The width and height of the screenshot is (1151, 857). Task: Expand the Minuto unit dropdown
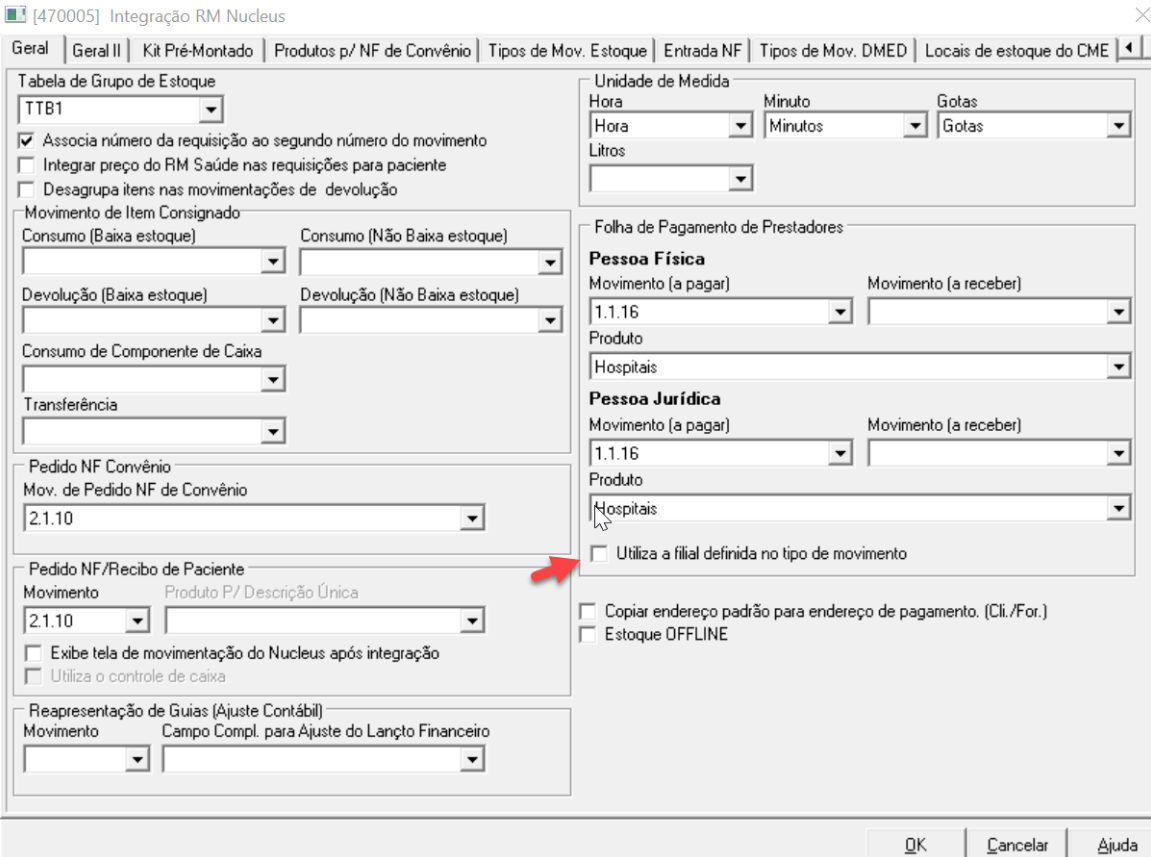tap(915, 126)
